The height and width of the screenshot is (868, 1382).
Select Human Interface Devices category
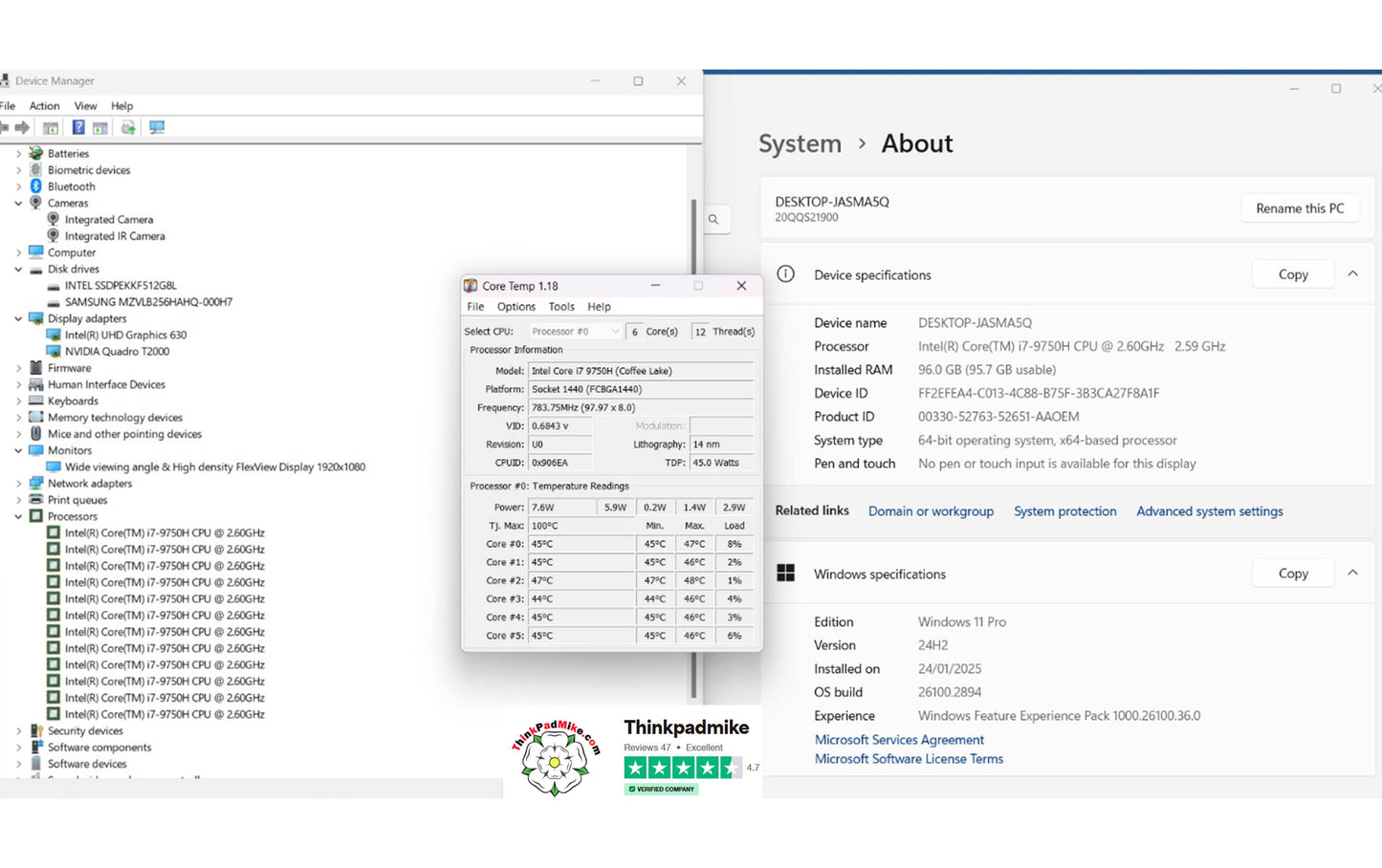pyautogui.click(x=106, y=384)
